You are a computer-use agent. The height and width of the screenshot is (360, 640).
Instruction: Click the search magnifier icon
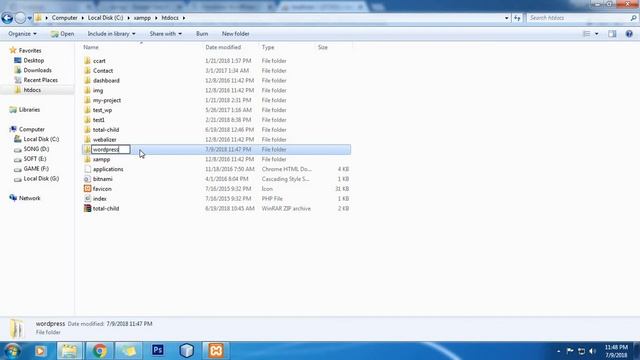coord(633,18)
